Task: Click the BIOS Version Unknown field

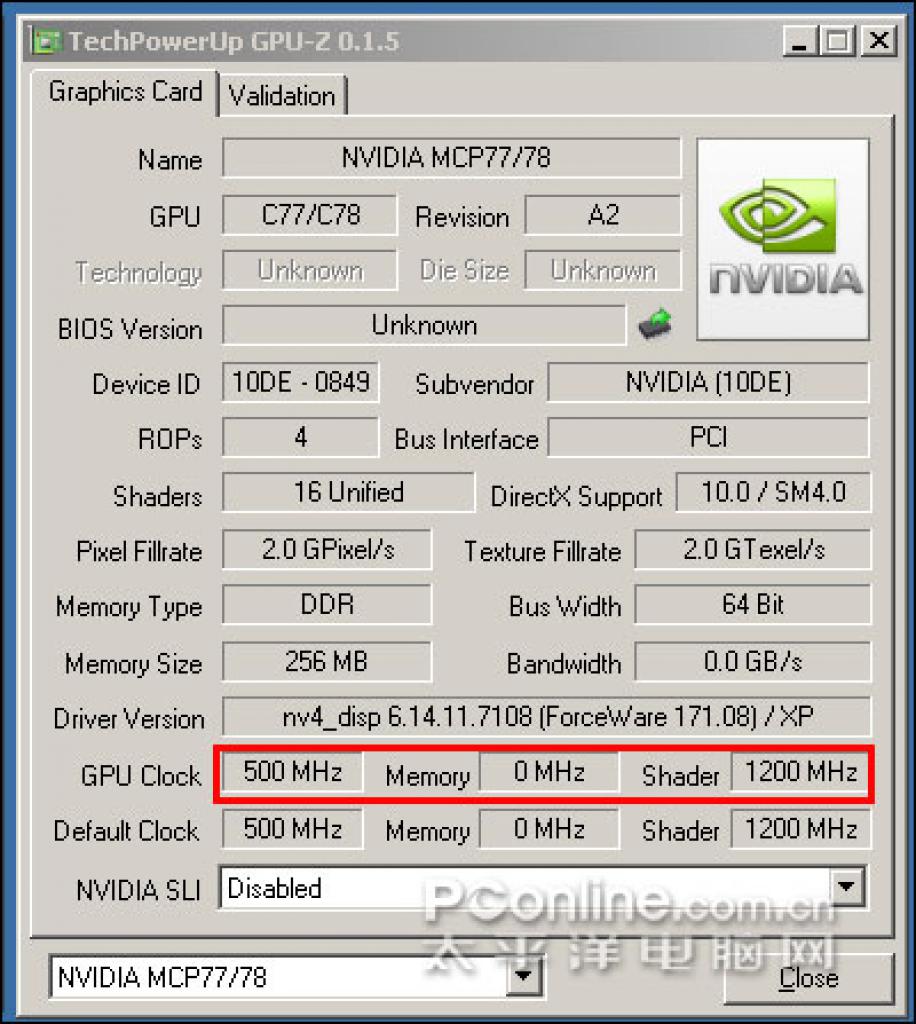Action: (424, 325)
